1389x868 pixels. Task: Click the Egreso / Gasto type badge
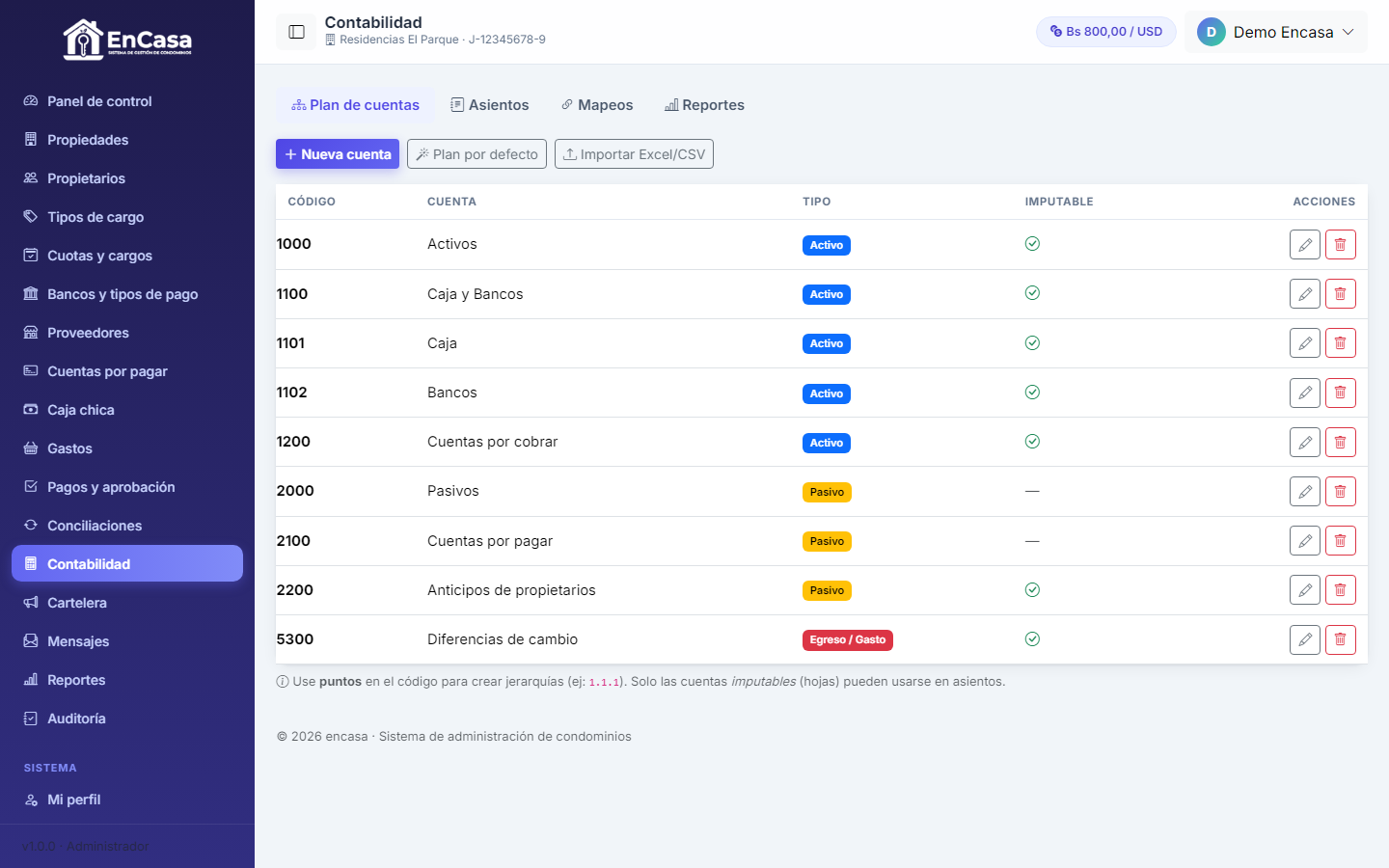(848, 640)
